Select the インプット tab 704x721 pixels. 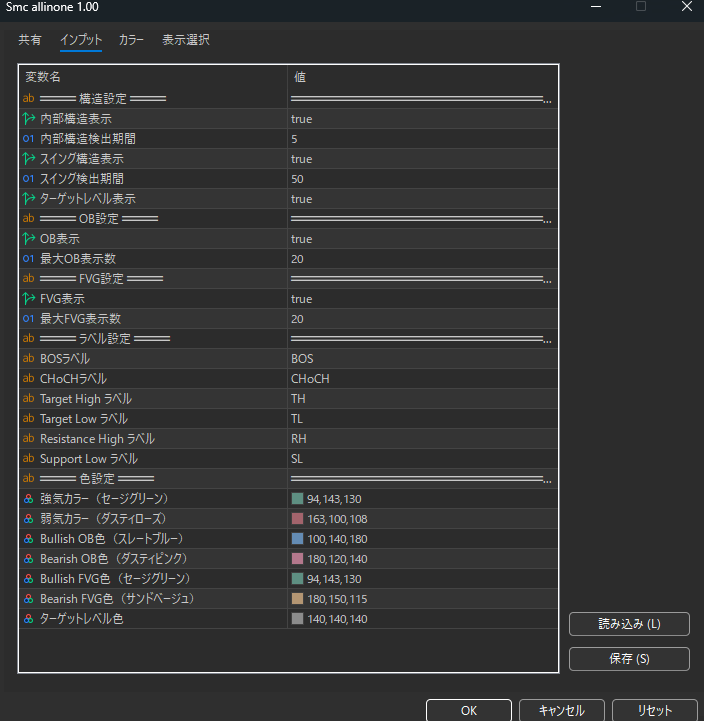pyautogui.click(x=81, y=40)
